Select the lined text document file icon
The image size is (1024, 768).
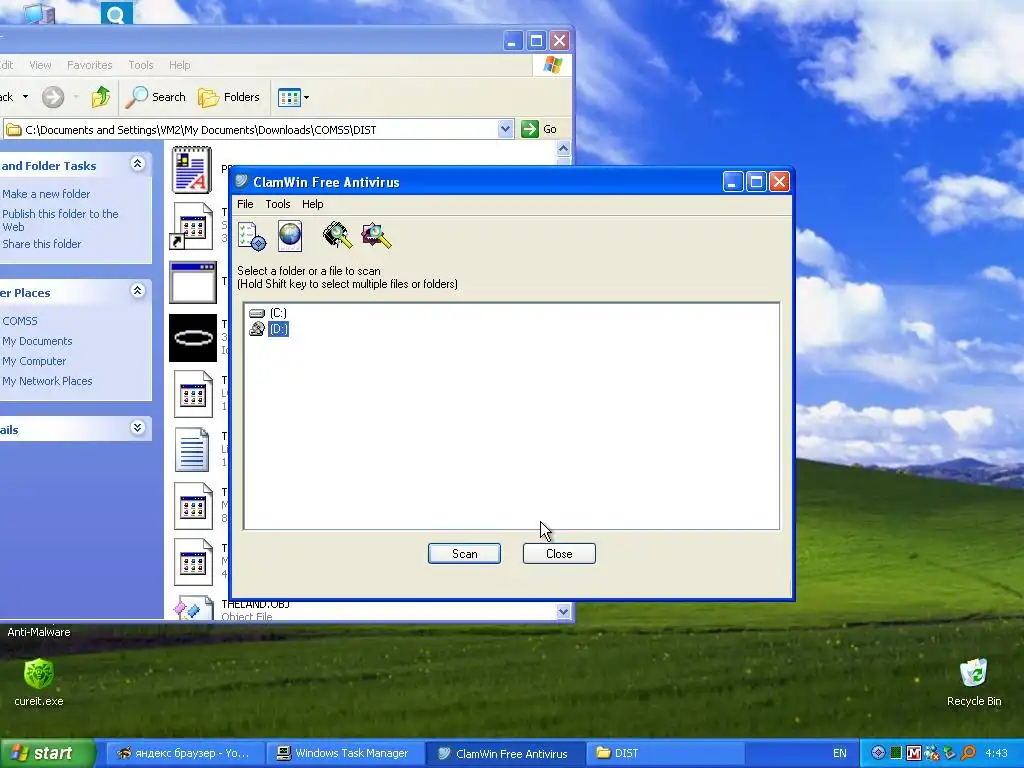point(192,450)
